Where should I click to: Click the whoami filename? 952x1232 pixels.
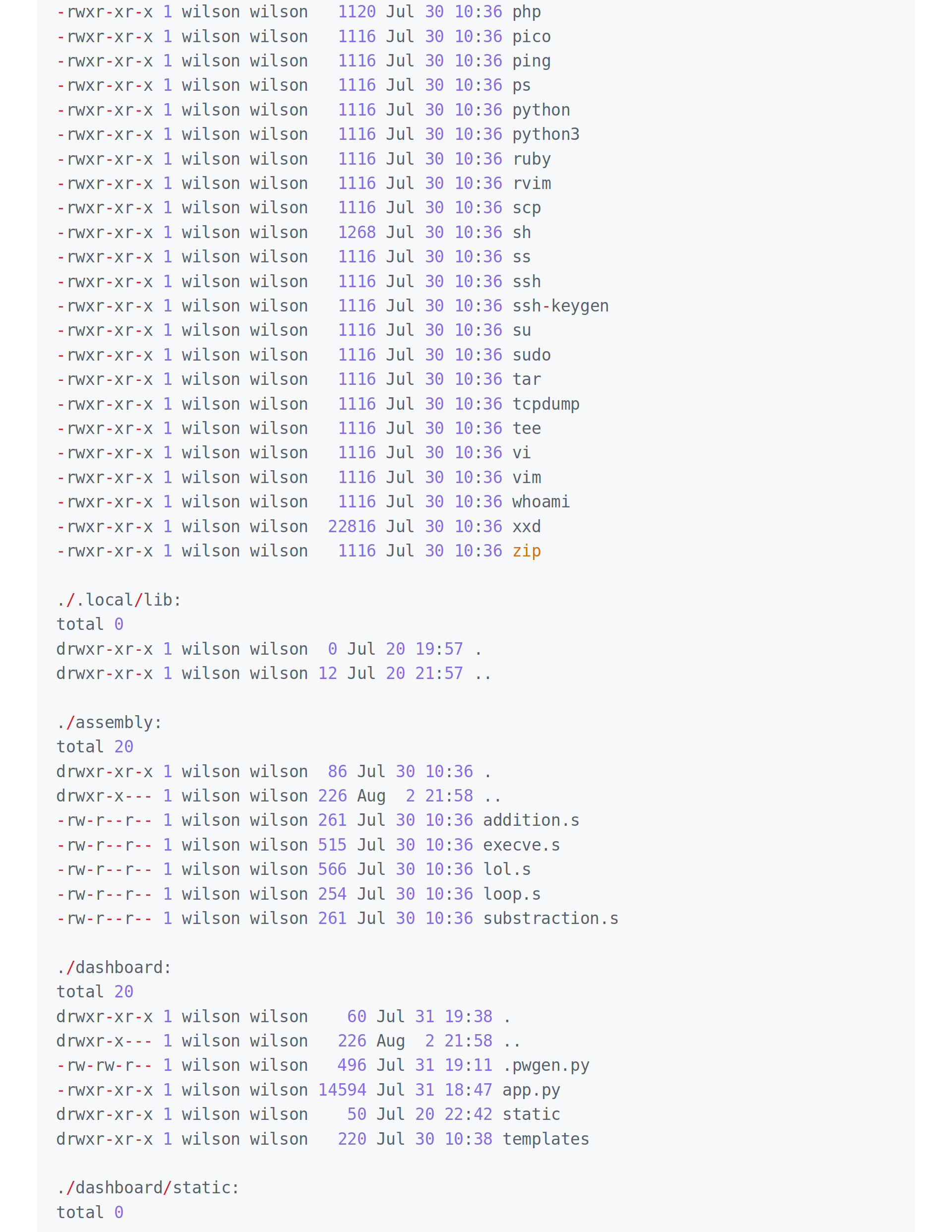click(541, 502)
